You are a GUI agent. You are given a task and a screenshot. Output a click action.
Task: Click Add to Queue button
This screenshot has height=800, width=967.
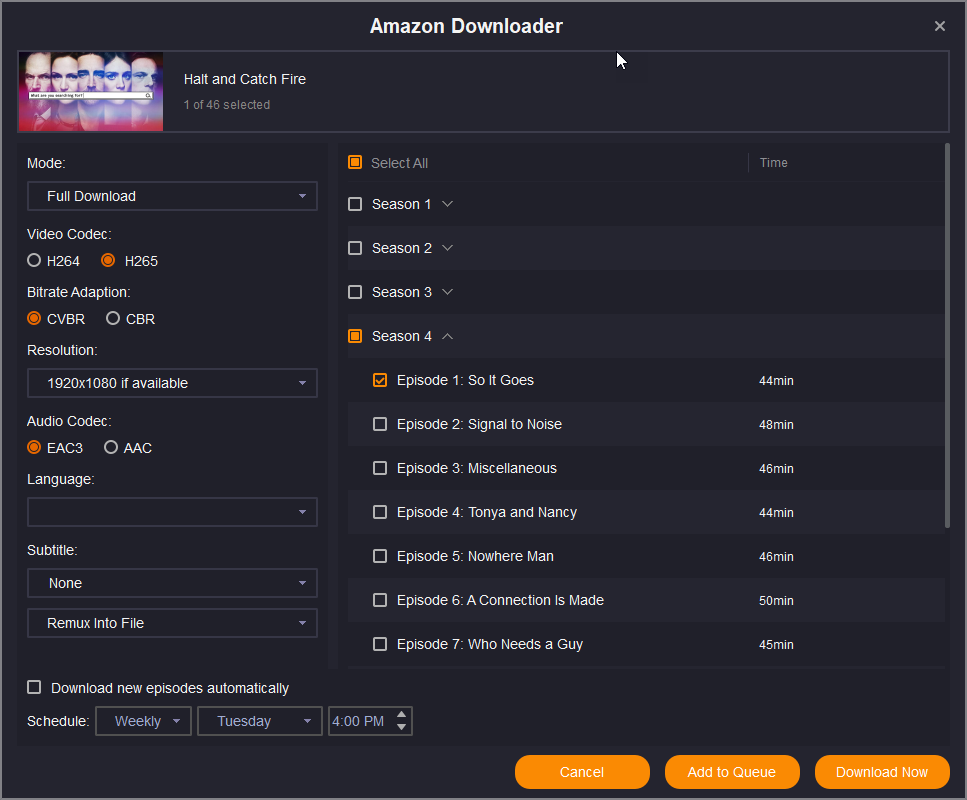[732, 772]
